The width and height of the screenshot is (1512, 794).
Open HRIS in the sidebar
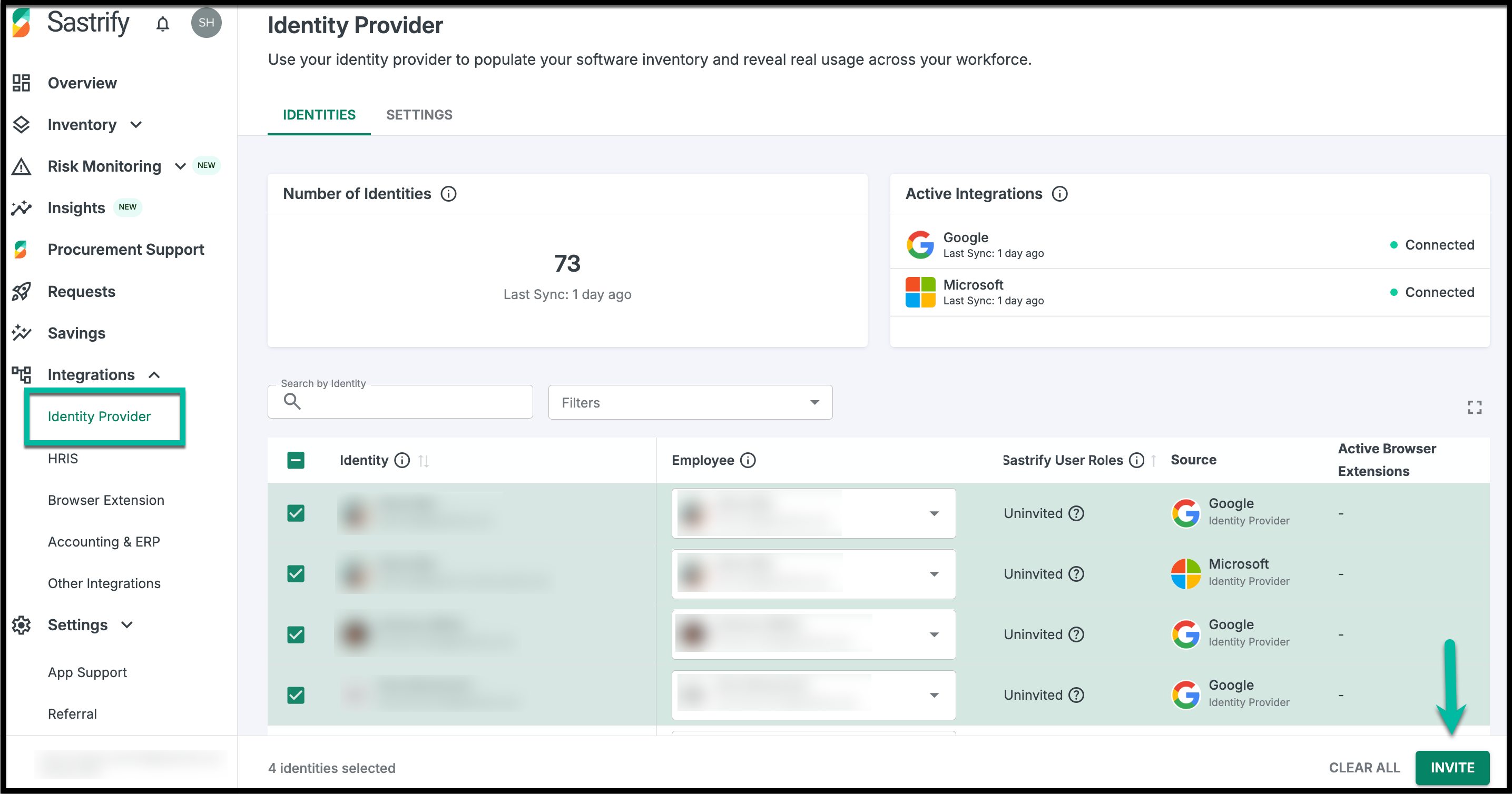62,459
